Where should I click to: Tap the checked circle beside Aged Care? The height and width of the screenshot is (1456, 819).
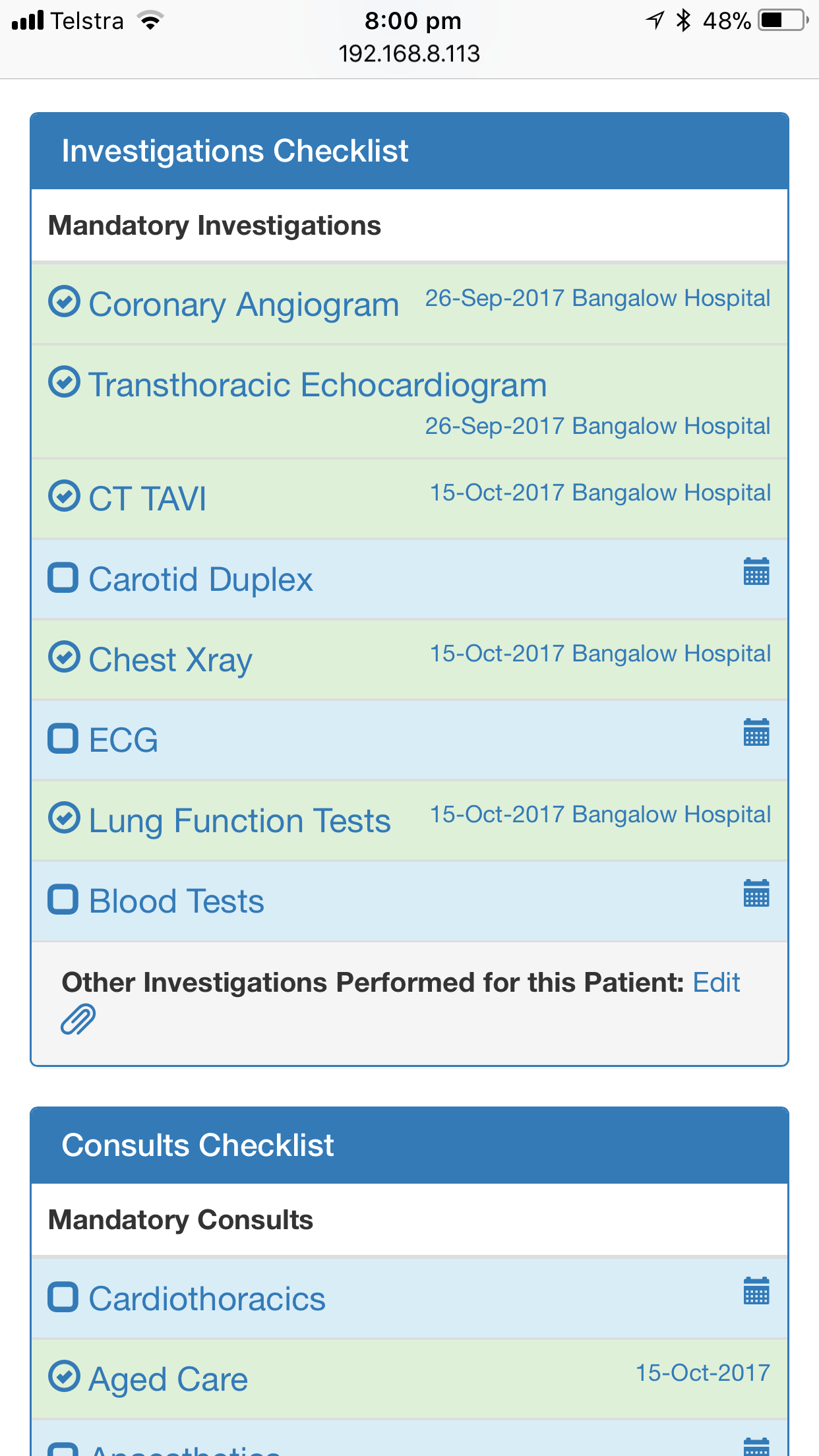[x=65, y=1376]
